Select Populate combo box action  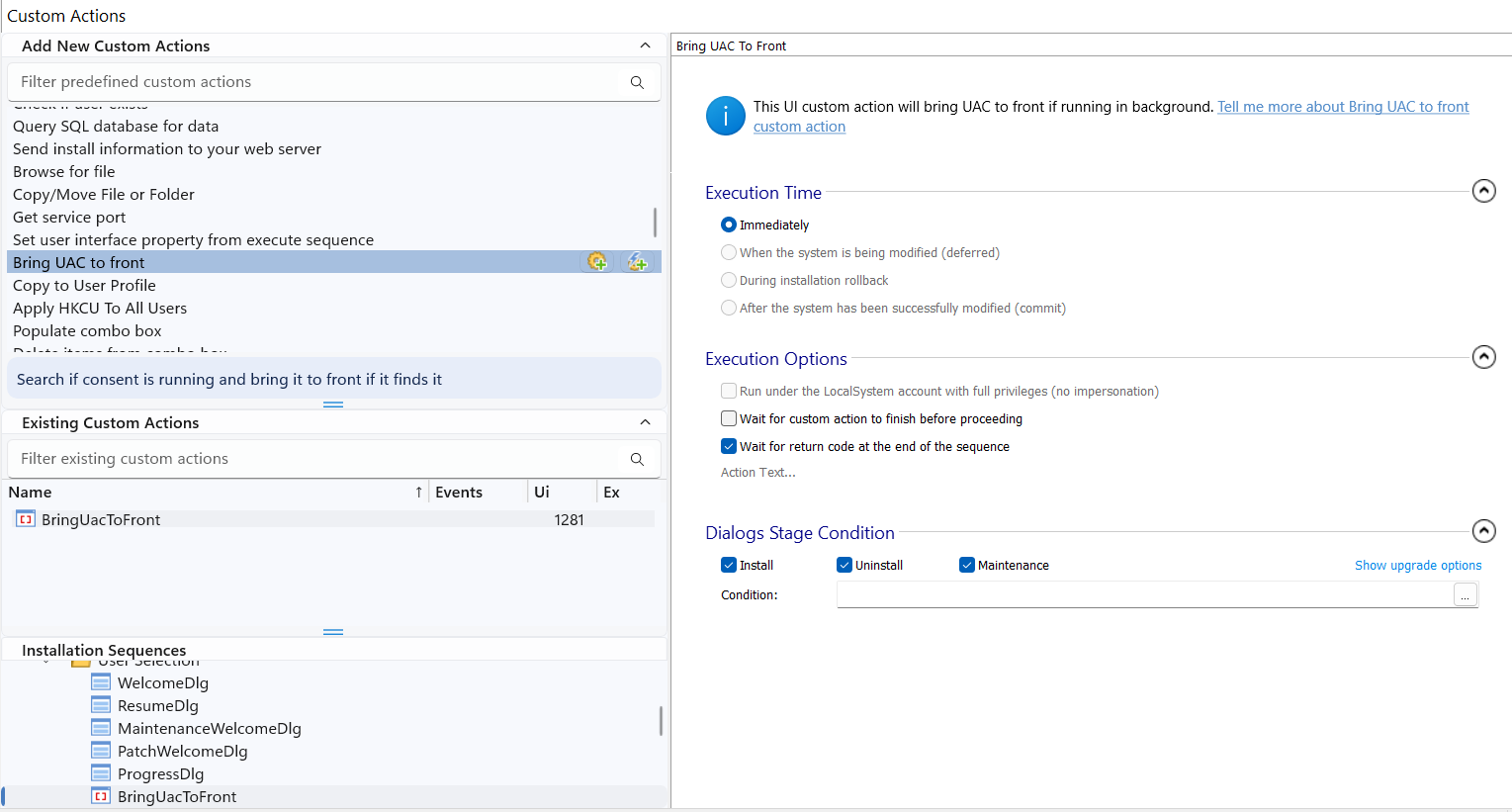87,330
